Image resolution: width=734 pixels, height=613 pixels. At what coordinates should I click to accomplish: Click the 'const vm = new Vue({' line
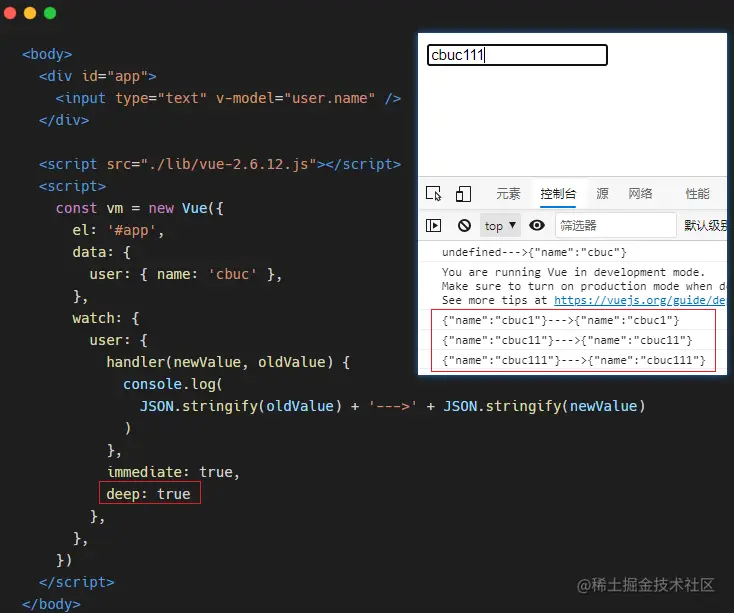tap(139, 208)
